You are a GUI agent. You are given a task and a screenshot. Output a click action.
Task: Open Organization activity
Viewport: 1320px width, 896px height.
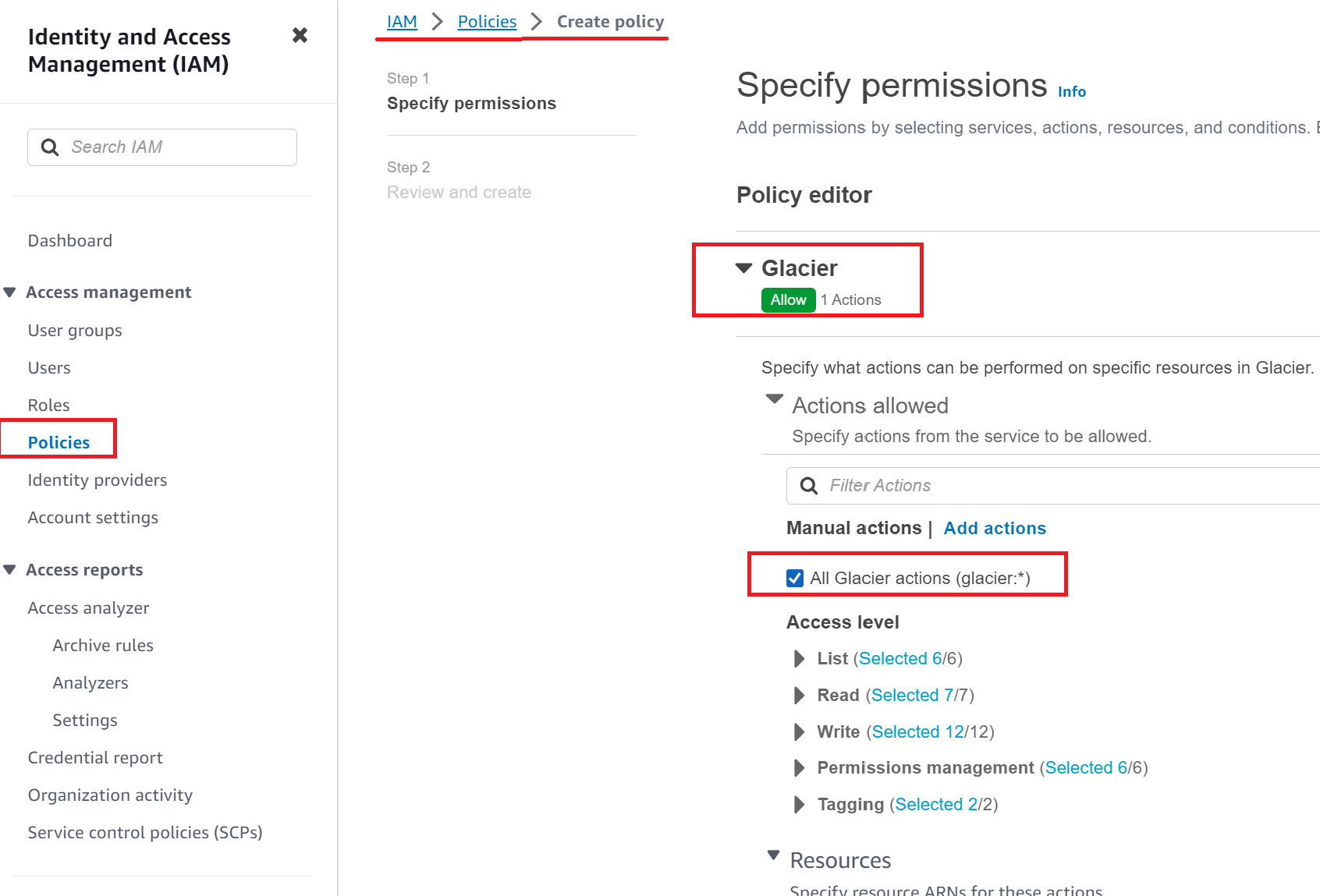coord(110,795)
